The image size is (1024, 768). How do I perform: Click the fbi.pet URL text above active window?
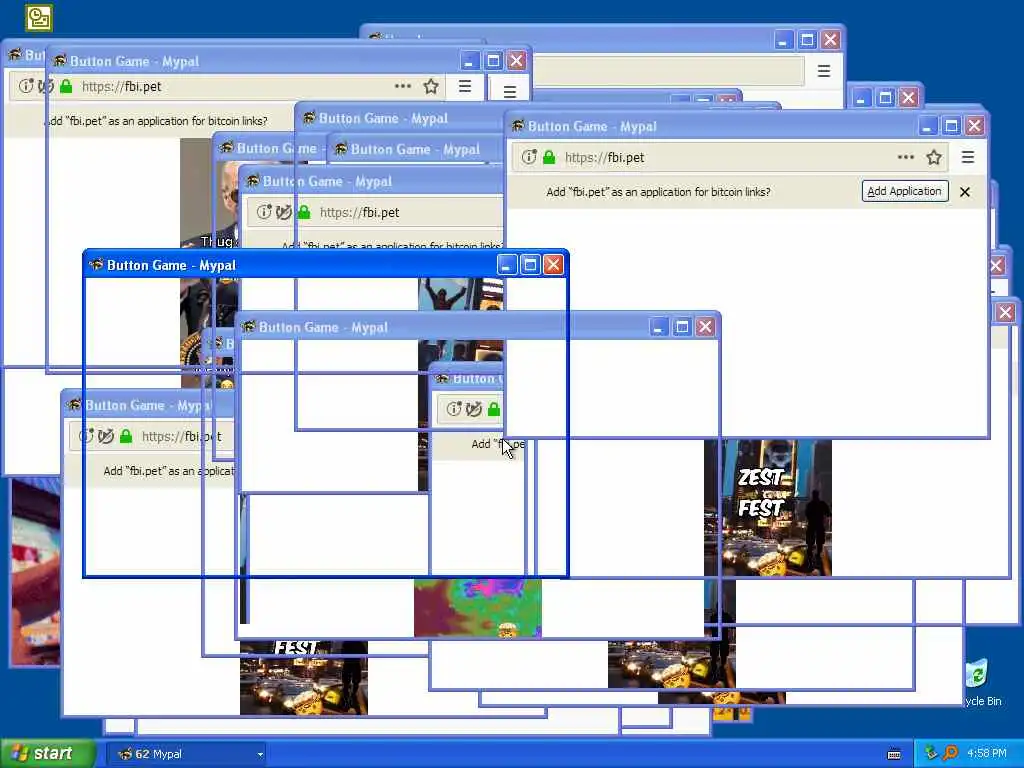click(x=359, y=212)
